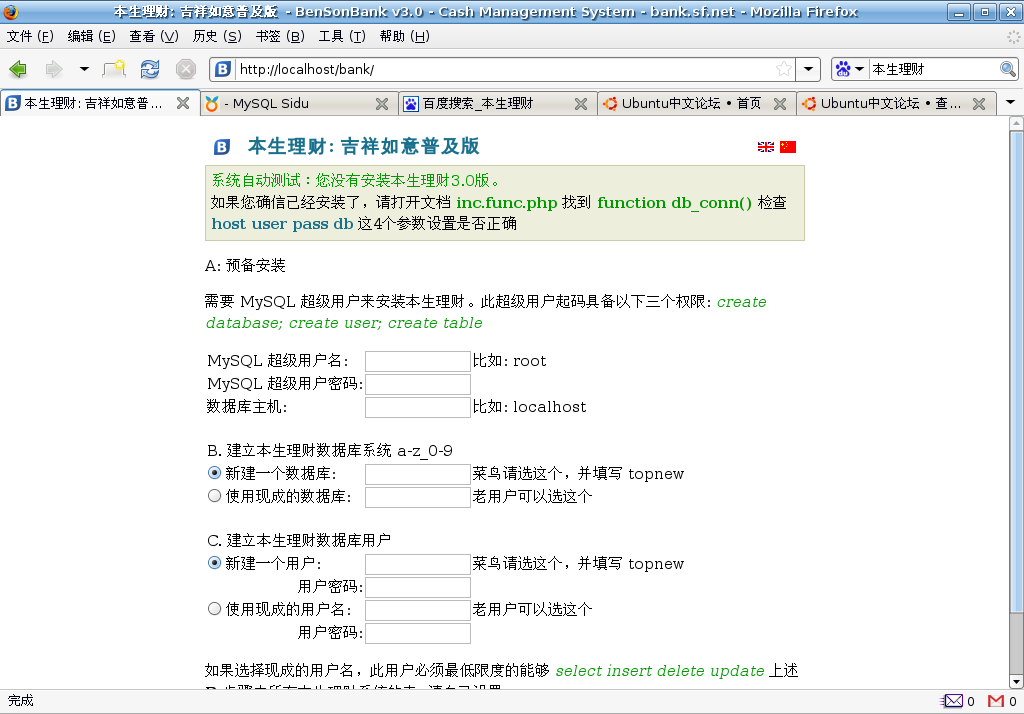Click the Forward arrow button
Screen dimensions: 1024x714
(54, 69)
